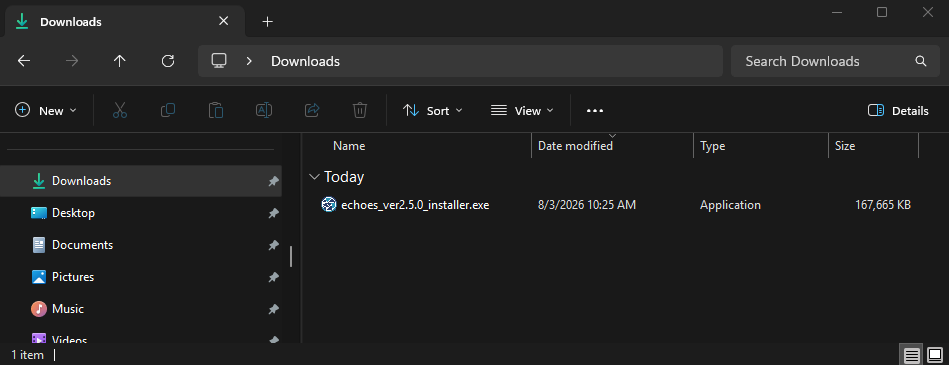Click the Downloads breadcrumb in address bar
Image resolution: width=949 pixels, height=365 pixels.
click(305, 61)
